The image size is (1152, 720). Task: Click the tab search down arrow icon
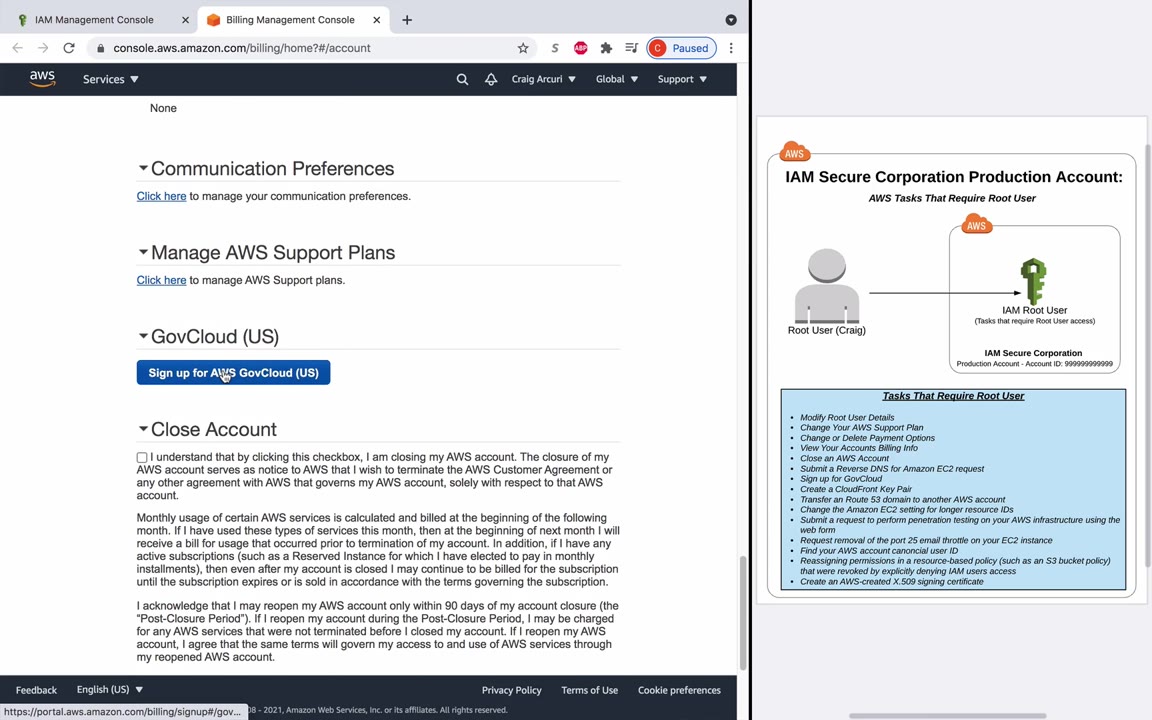[x=731, y=20]
